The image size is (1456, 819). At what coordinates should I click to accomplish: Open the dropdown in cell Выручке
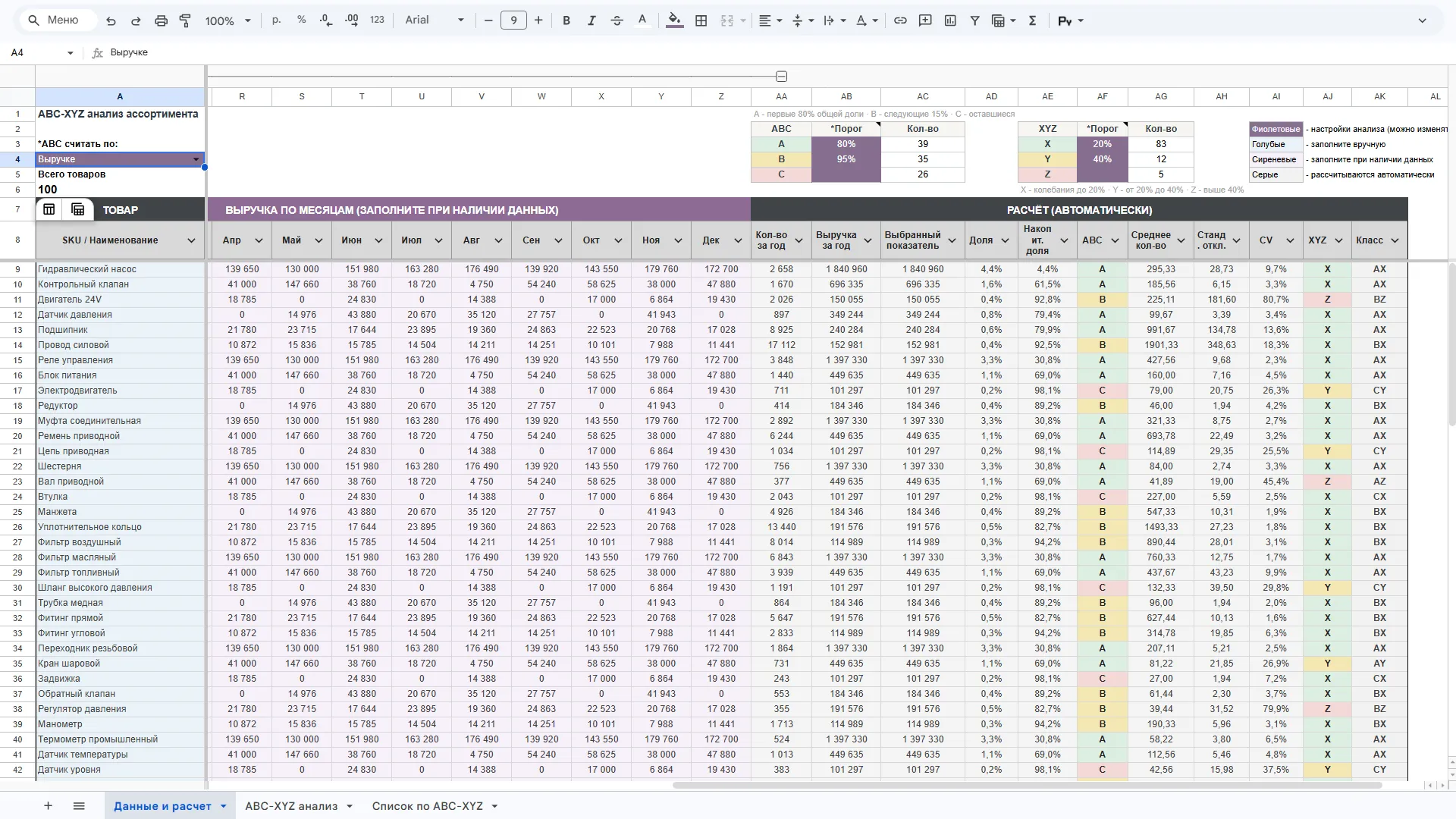[196, 159]
